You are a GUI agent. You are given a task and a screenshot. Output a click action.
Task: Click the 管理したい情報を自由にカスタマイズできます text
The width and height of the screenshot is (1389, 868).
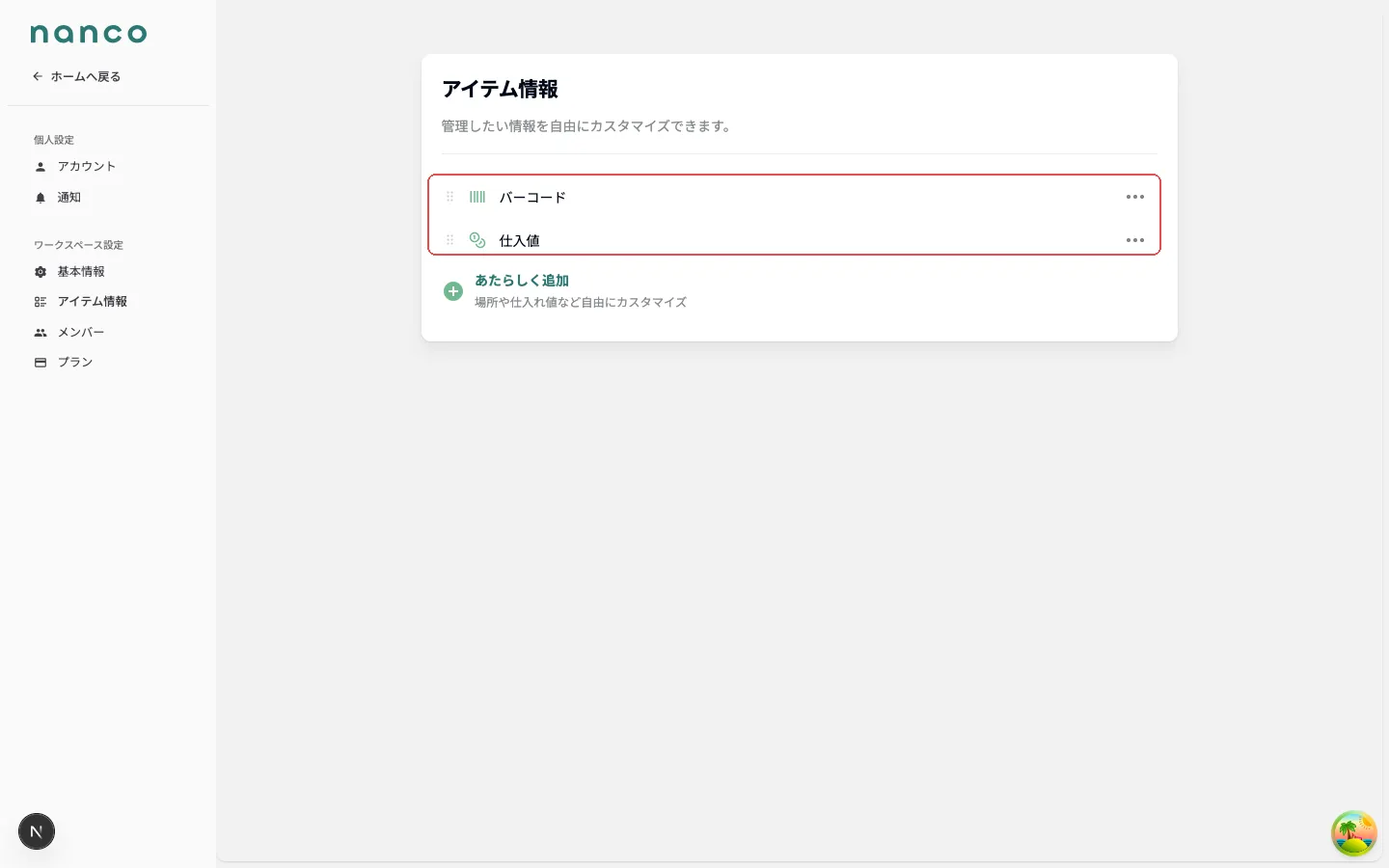pyautogui.click(x=588, y=126)
